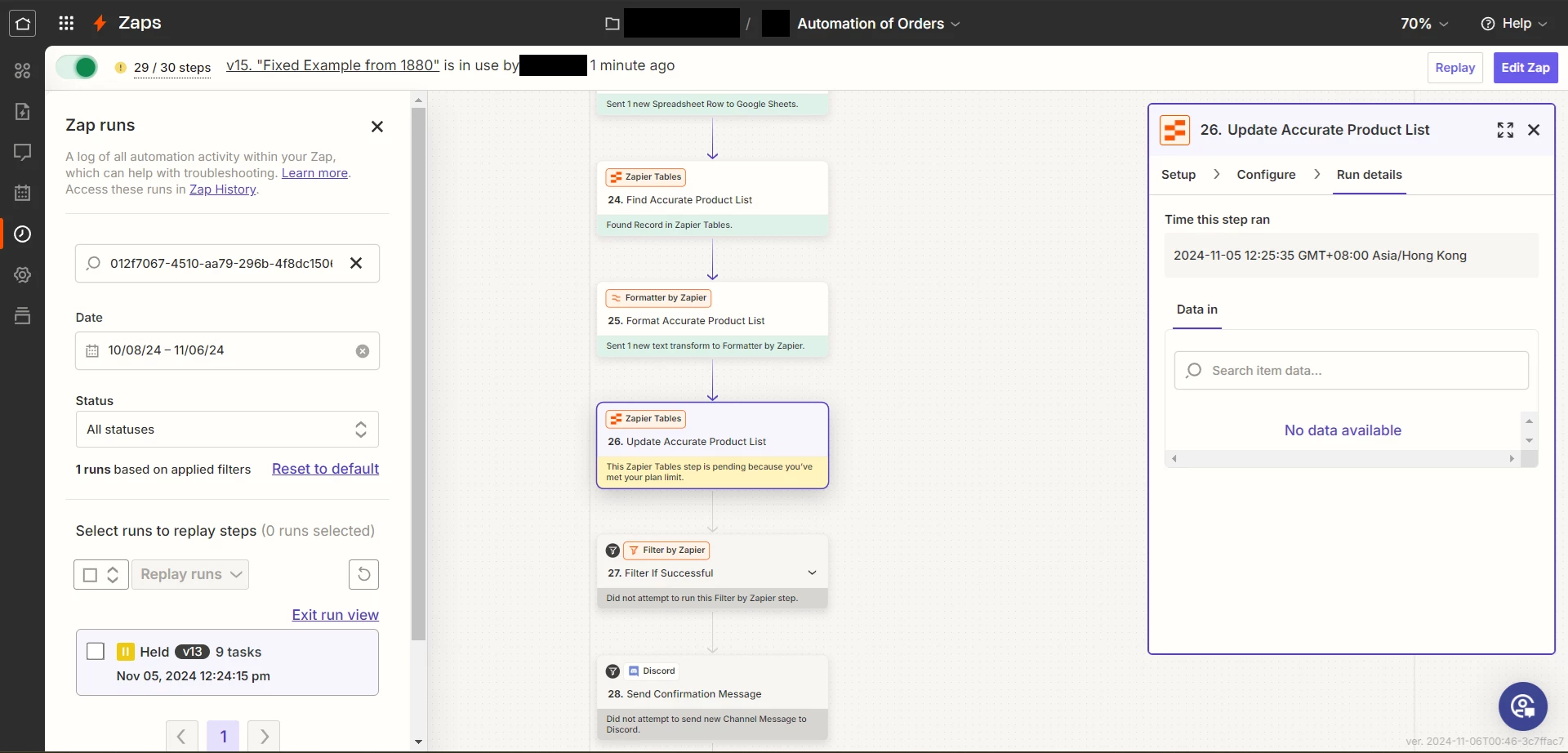Click the Zaps lightning bolt logo
This screenshot has height=753, width=1568.
pos(100,24)
